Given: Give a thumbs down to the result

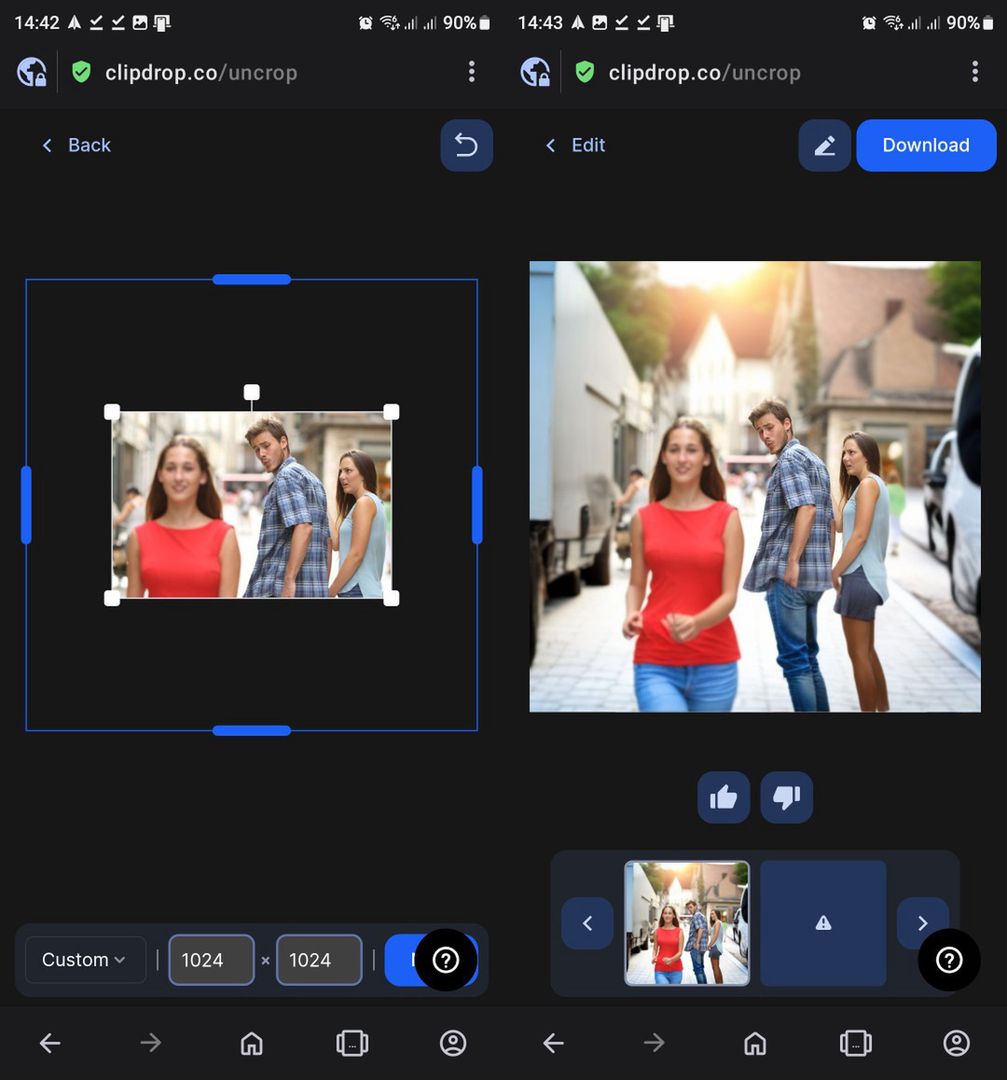Looking at the screenshot, I should (x=787, y=798).
